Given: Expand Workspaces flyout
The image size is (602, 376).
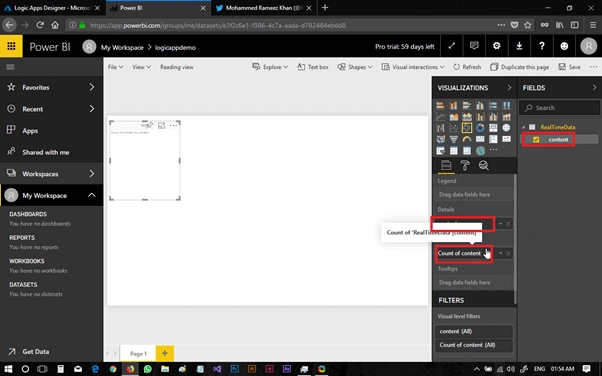Looking at the screenshot, I should (x=92, y=174).
